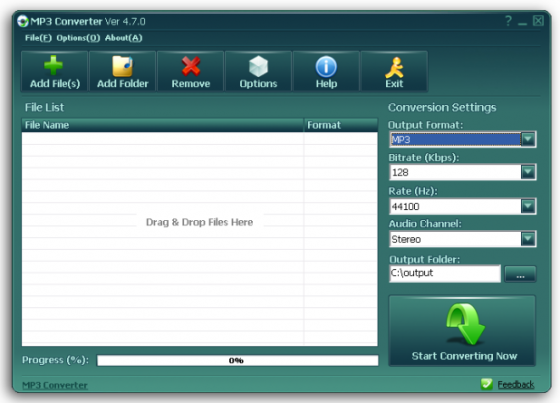Expand the Output Format dropdown

tap(528, 139)
